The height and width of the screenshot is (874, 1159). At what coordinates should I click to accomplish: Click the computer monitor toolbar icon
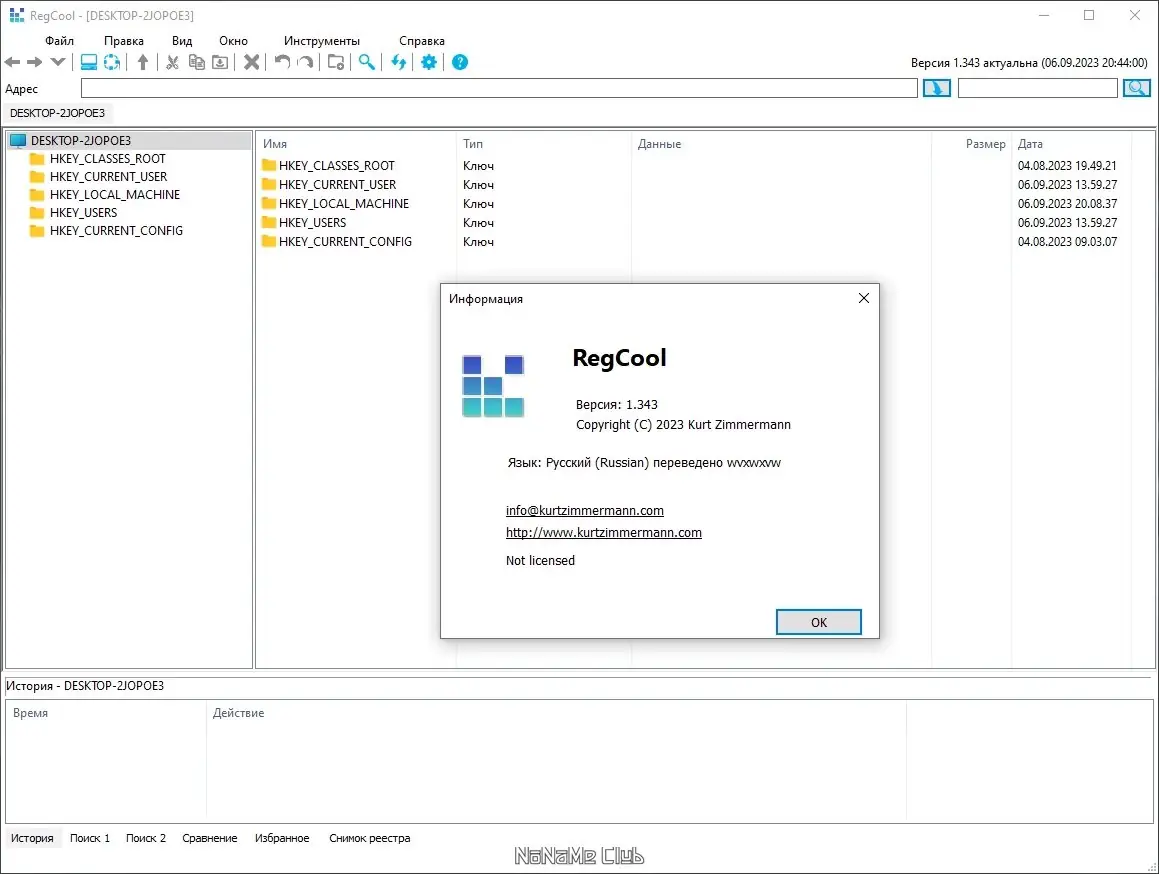[x=89, y=62]
